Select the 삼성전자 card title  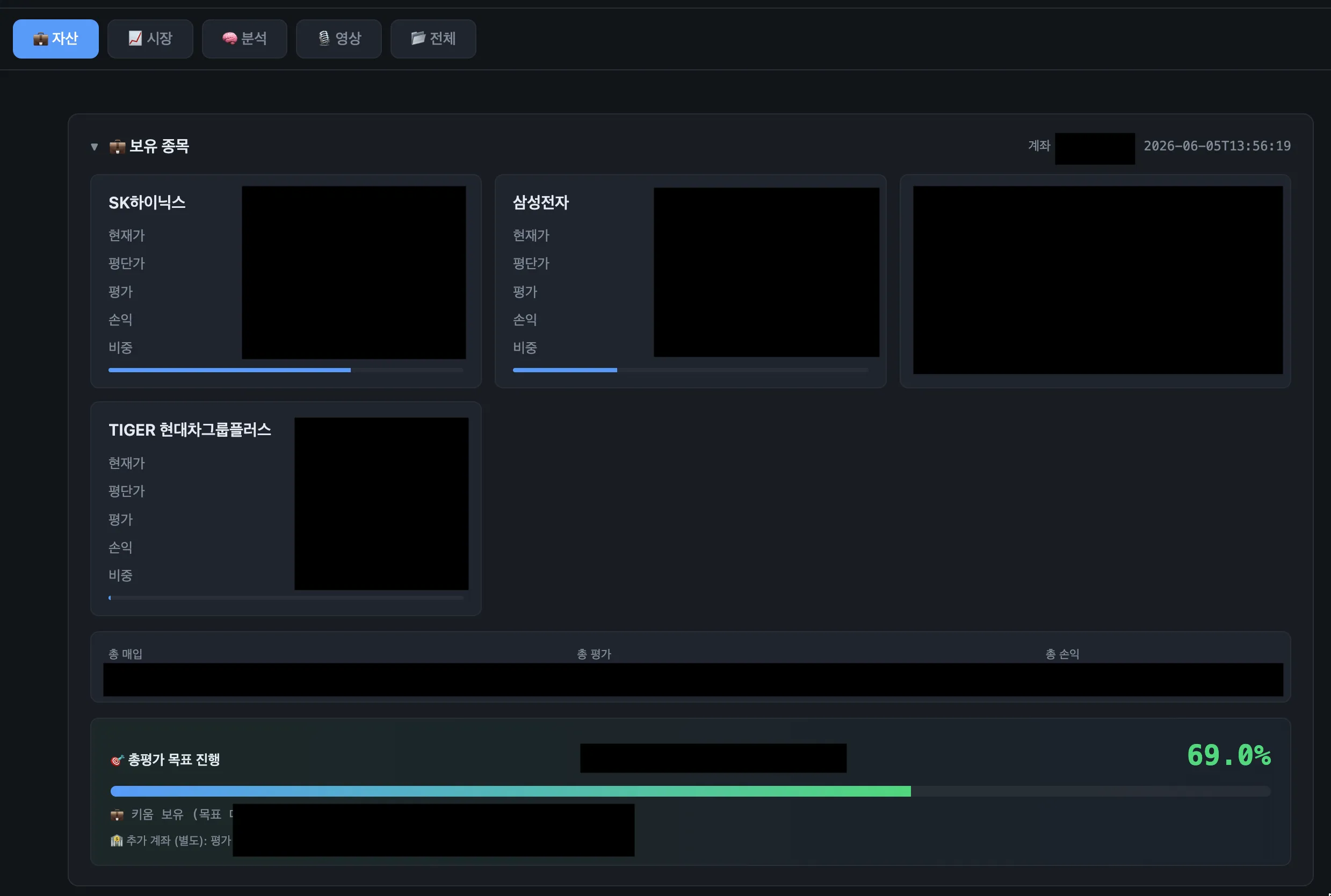click(x=540, y=203)
